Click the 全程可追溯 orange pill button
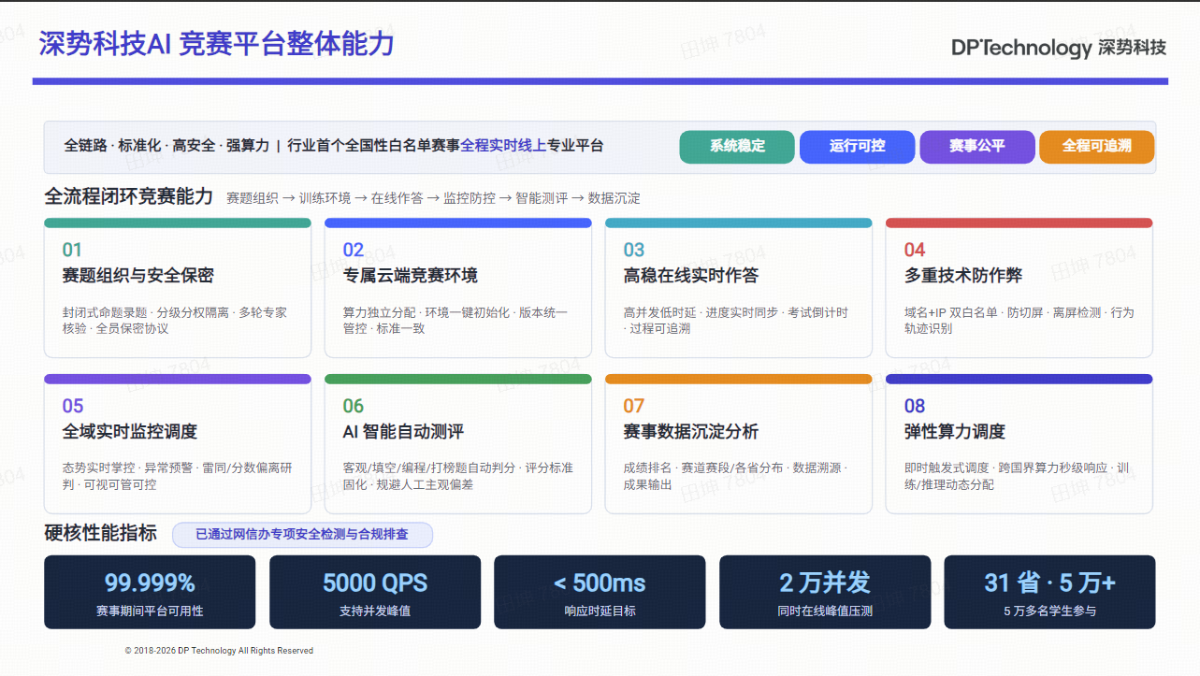The width and height of the screenshot is (1200, 676). tap(1097, 146)
